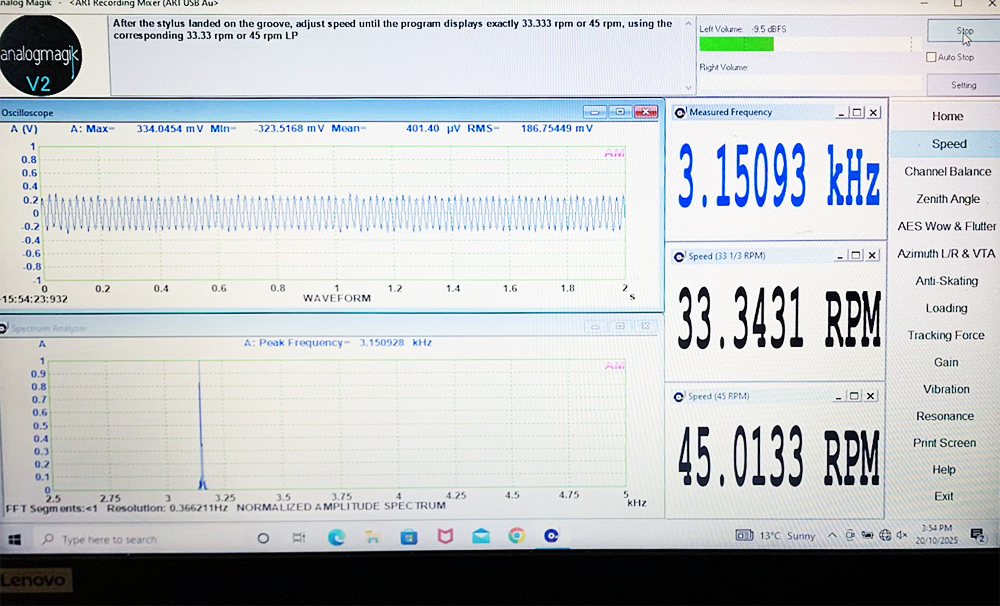Go to the Home menu item

947,117
